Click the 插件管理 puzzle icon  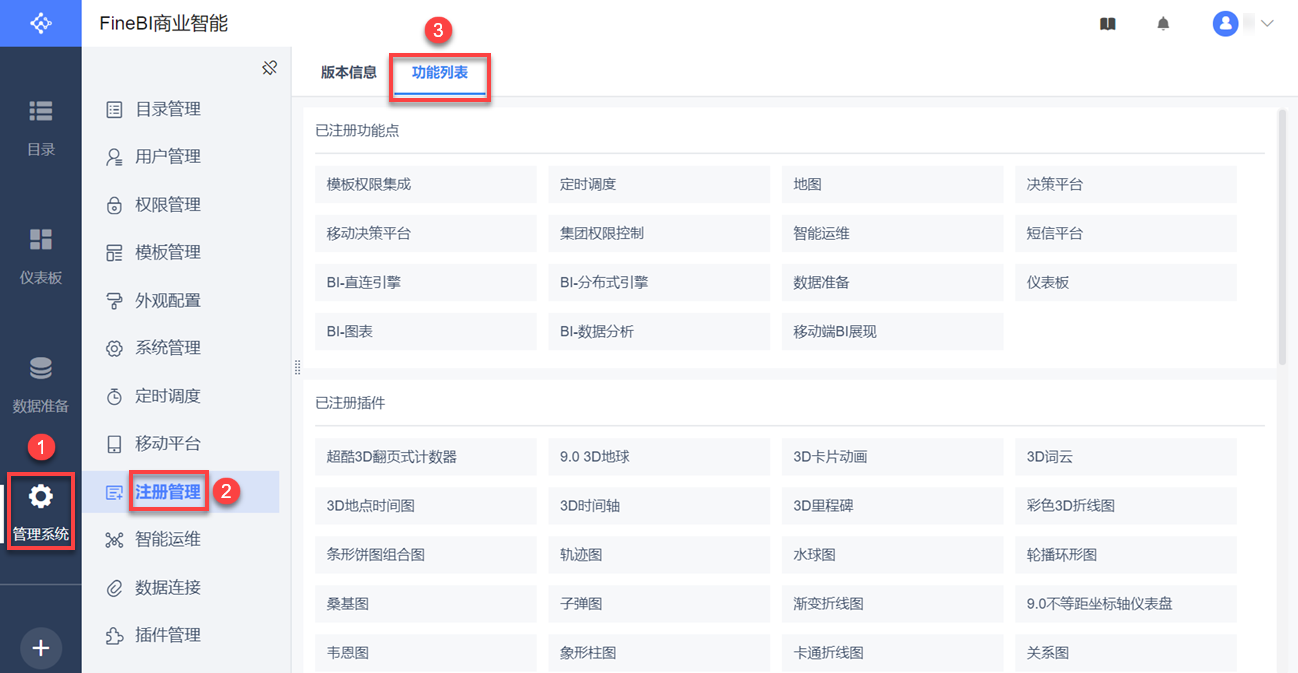pos(114,635)
